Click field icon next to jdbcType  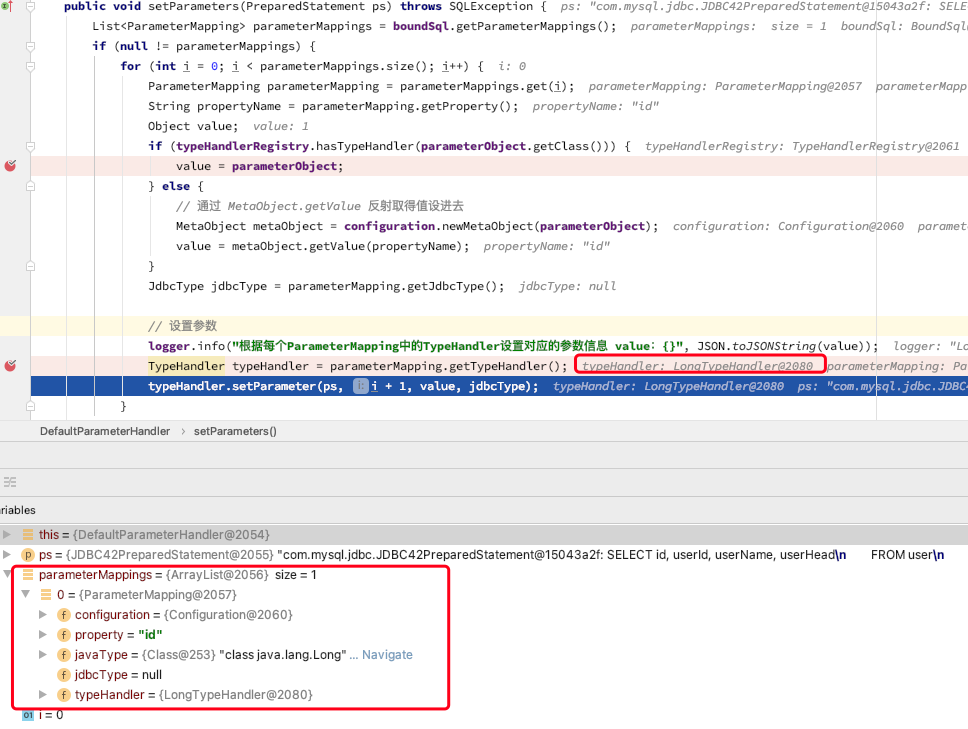click(x=64, y=675)
